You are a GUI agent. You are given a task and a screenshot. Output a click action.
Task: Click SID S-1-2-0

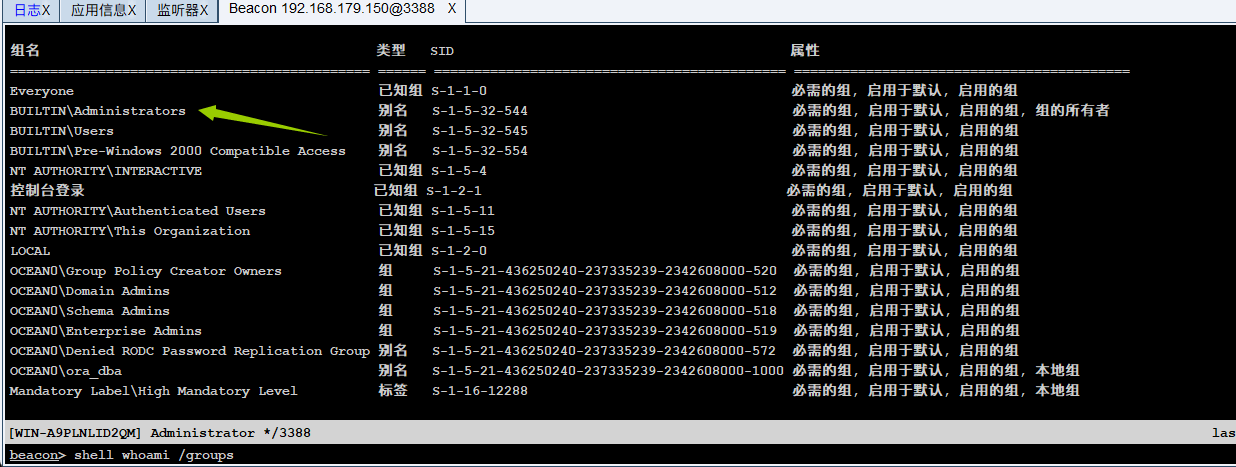pos(459,251)
